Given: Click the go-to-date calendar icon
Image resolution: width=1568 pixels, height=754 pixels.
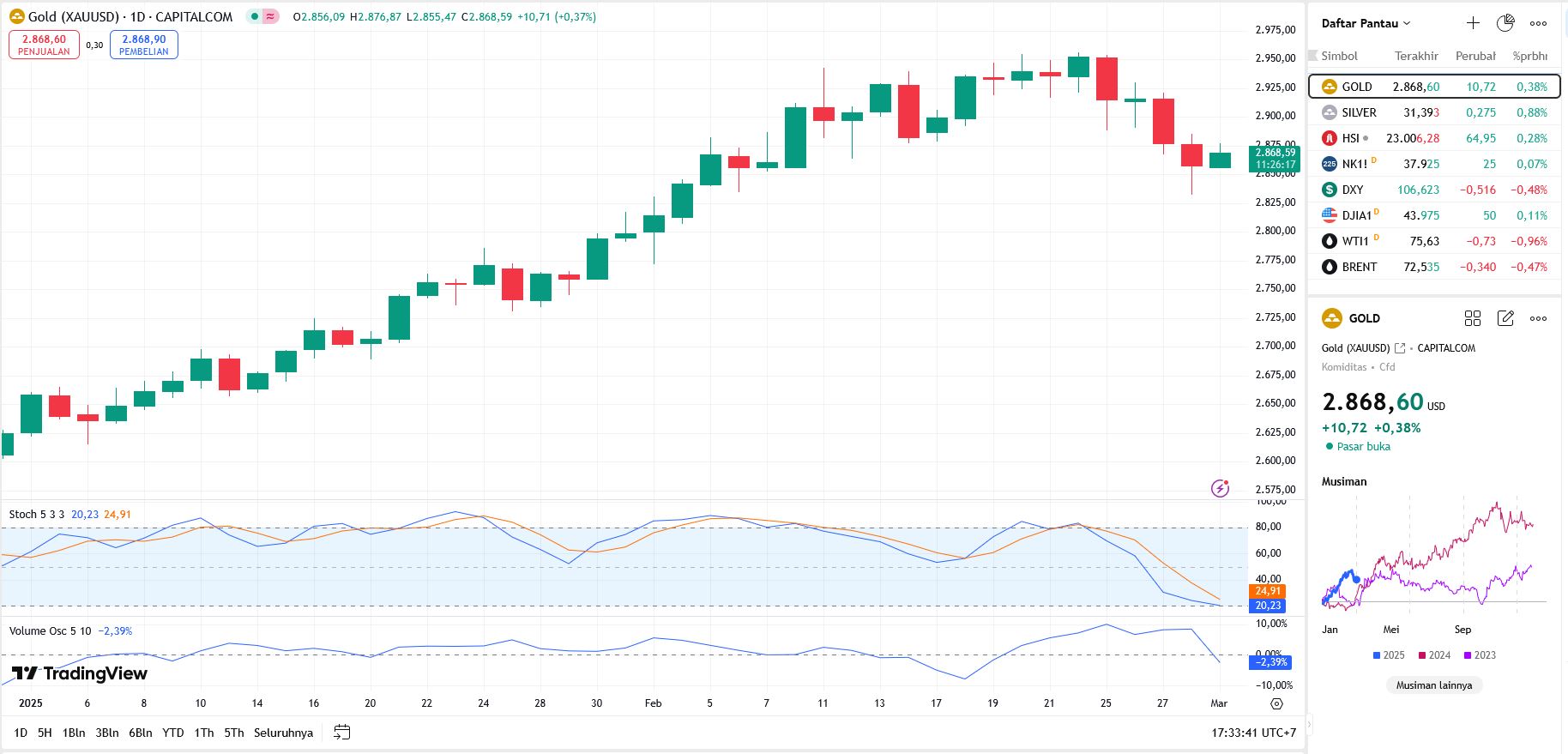Looking at the screenshot, I should coord(341,733).
